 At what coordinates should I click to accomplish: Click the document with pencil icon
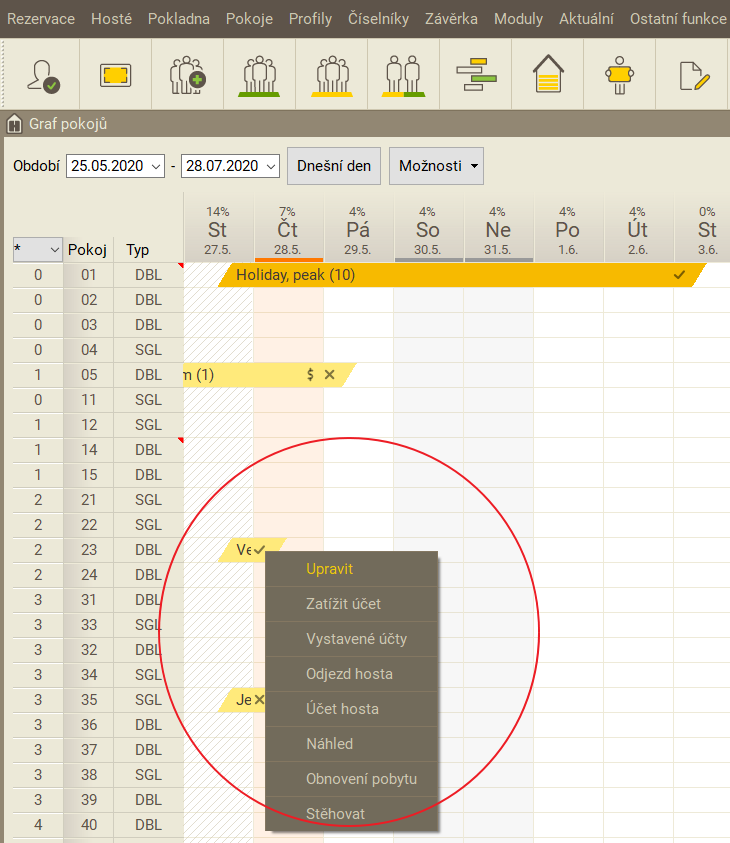[x=693, y=75]
